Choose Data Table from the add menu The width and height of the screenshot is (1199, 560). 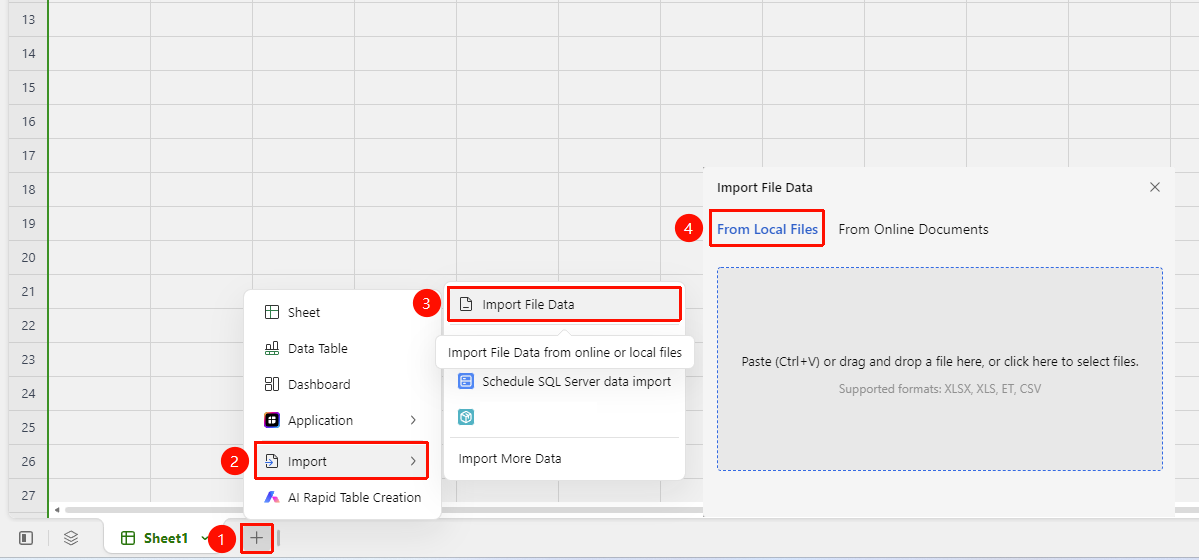click(x=343, y=348)
